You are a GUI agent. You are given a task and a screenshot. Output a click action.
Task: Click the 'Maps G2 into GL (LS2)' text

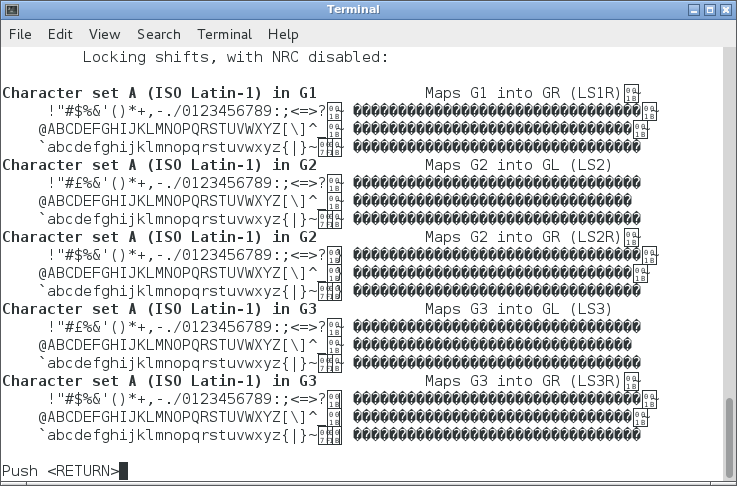518,165
